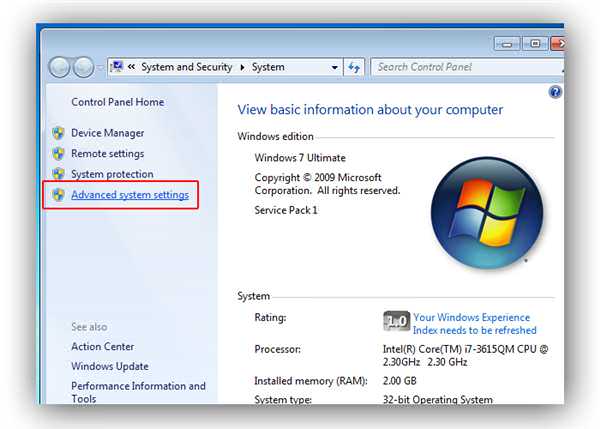Click the Windows 7 Ultimate edition text
This screenshot has height=429, width=600.
point(300,158)
